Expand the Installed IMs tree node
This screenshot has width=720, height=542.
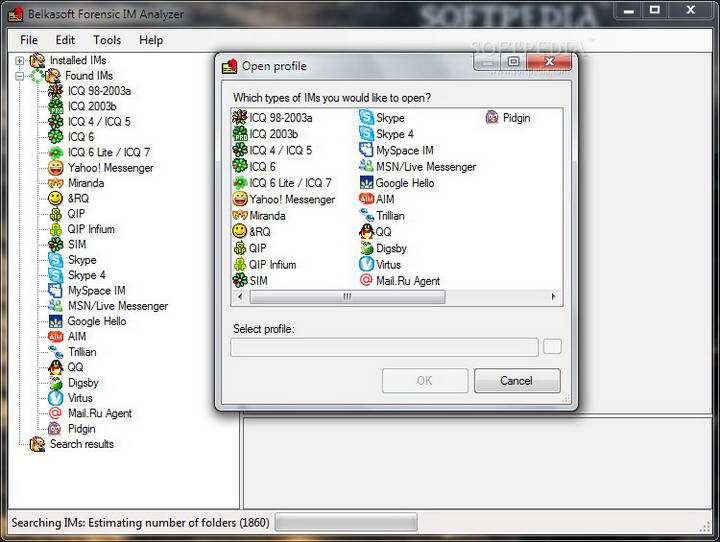(19, 60)
